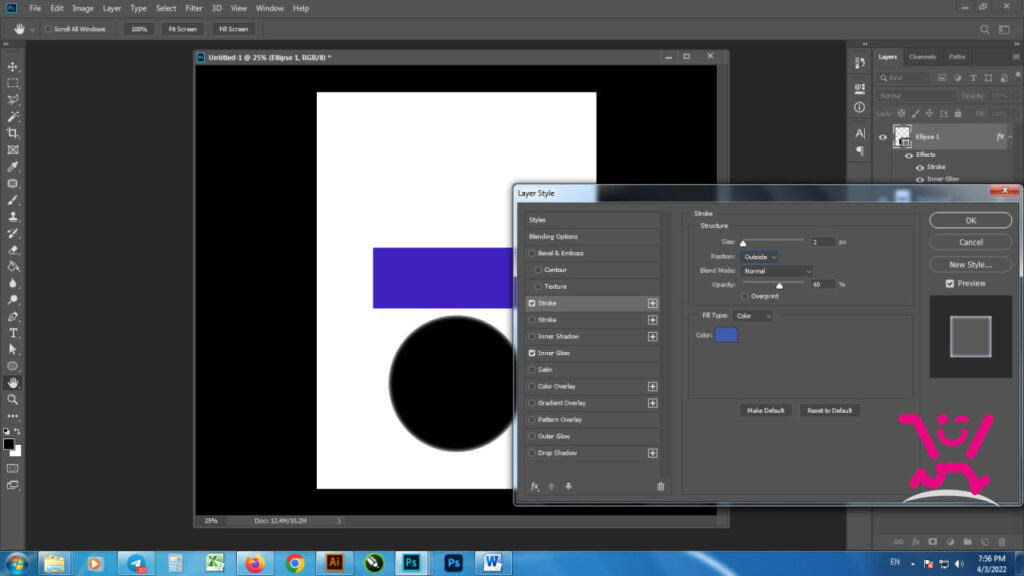1024x576 pixels.
Task: Enable the Drop Shadow checkbox
Action: coord(532,453)
